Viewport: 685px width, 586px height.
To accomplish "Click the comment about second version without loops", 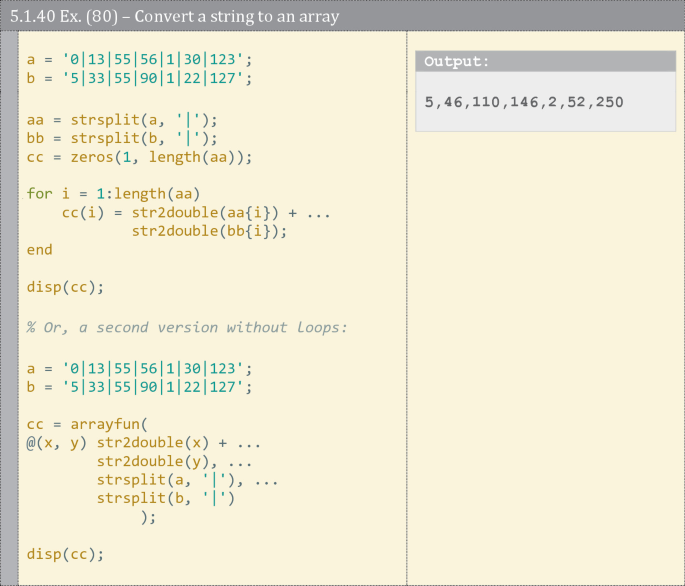I will click(186, 327).
